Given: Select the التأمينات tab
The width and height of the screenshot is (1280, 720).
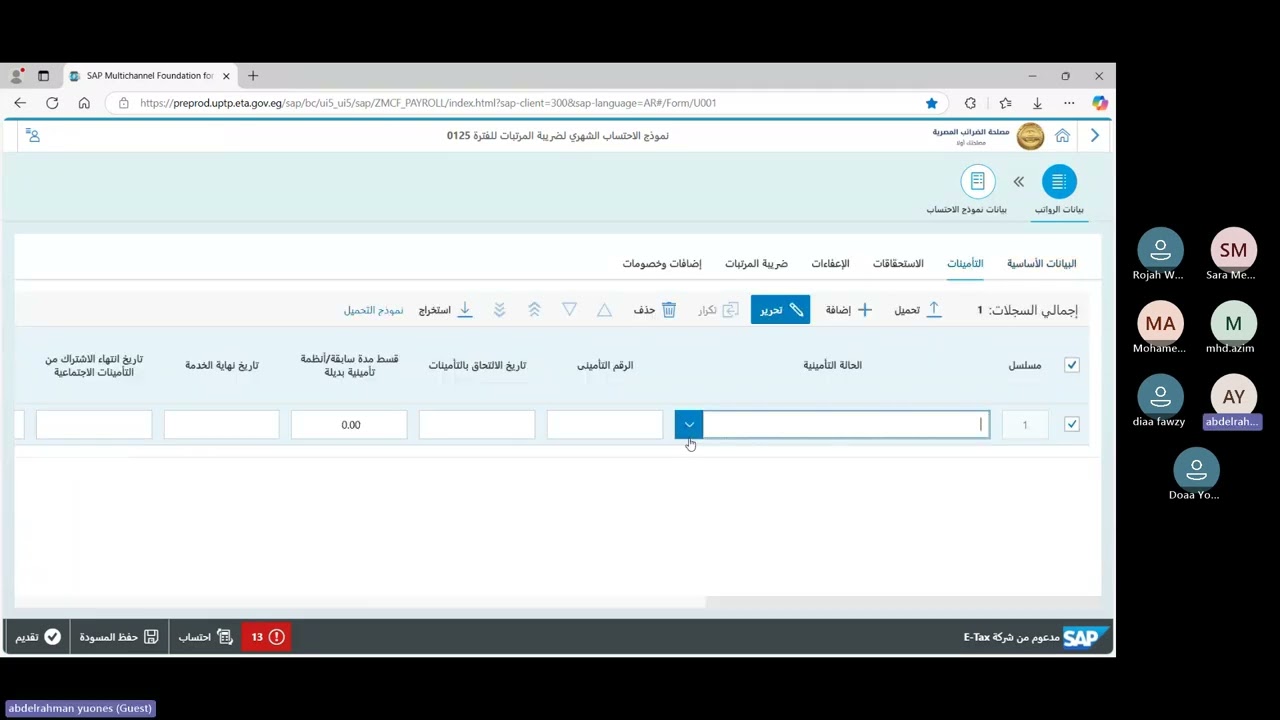Looking at the screenshot, I should pos(965,263).
